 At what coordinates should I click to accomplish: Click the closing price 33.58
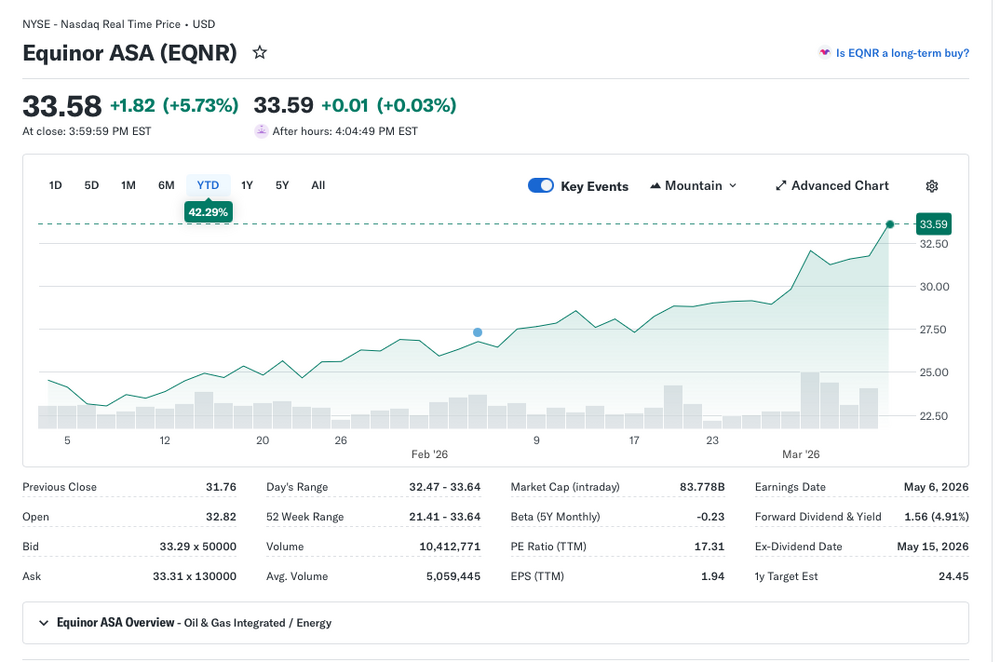(62, 106)
